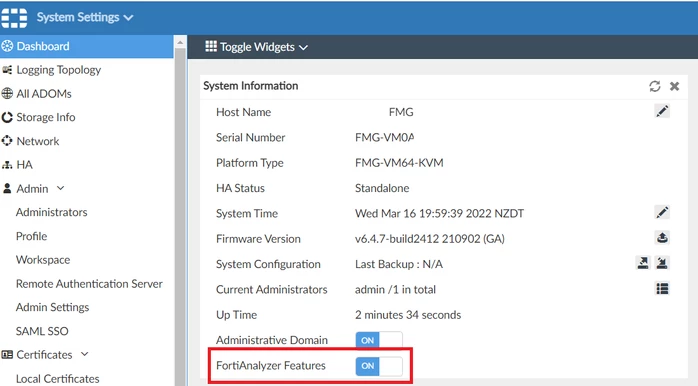698x386 pixels.
Task: Edit the System Time
Action: pos(662,212)
